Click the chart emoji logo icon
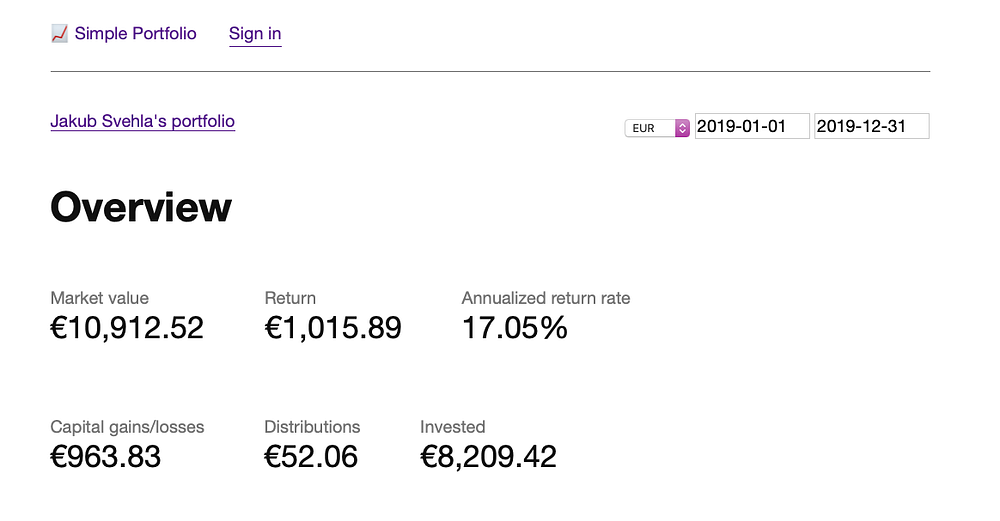This screenshot has width=1000, height=521. (x=59, y=34)
